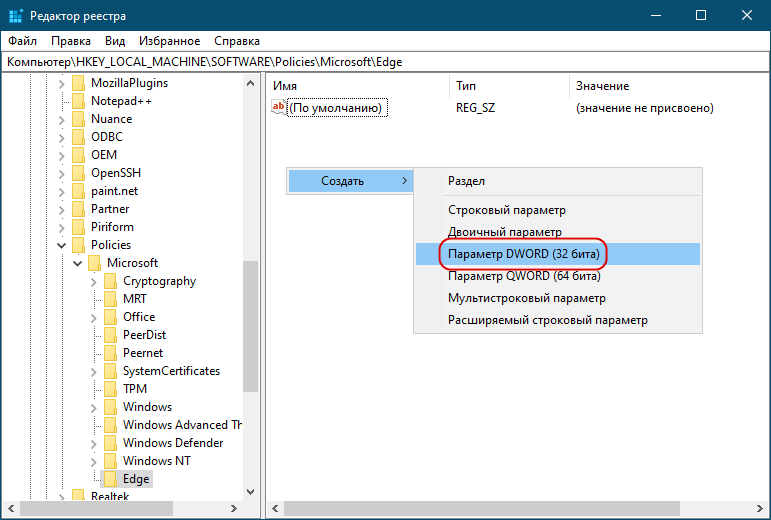Select the Windows Advanced tree item
This screenshot has width=771, height=520.
182,425
